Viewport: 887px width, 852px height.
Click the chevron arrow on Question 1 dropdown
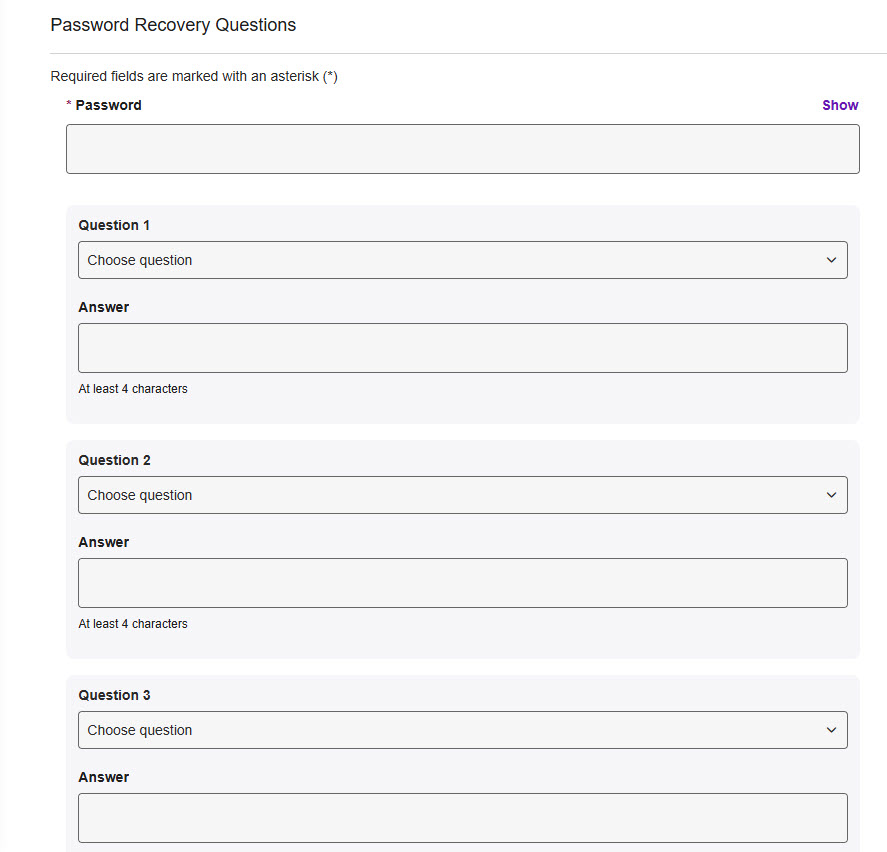click(x=831, y=260)
